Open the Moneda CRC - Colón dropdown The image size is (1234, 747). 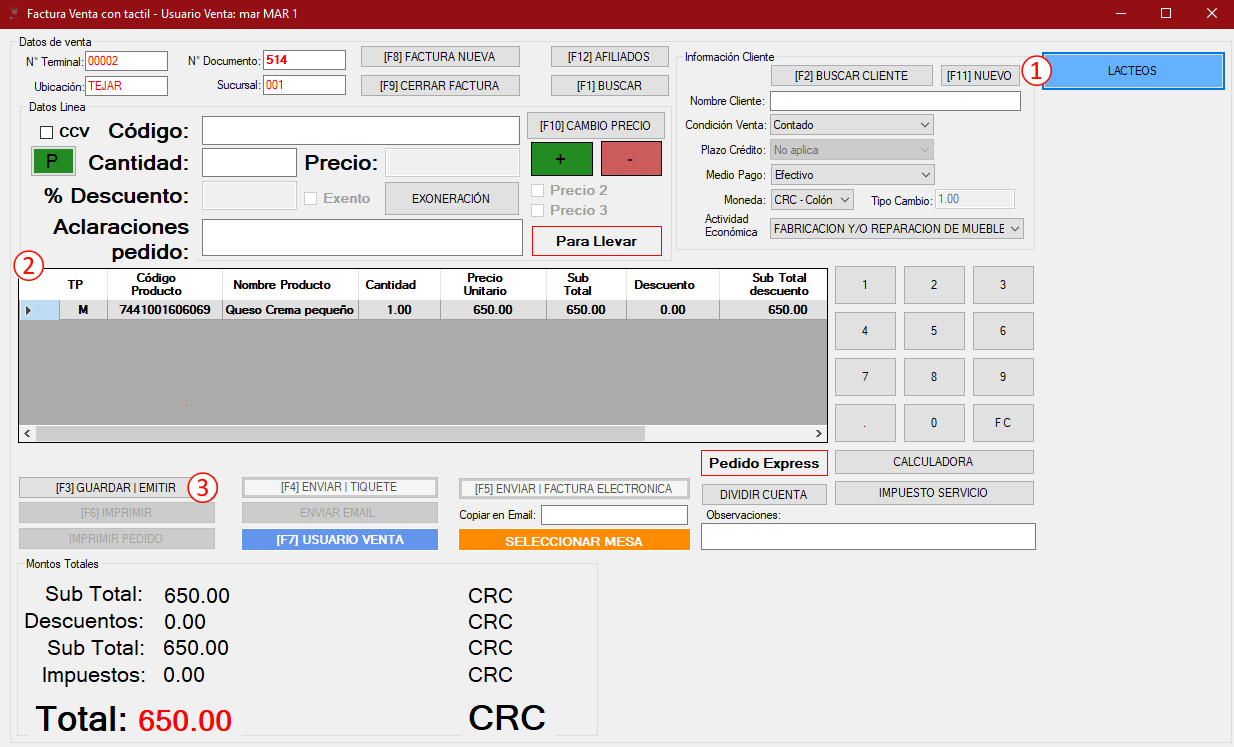(x=812, y=200)
